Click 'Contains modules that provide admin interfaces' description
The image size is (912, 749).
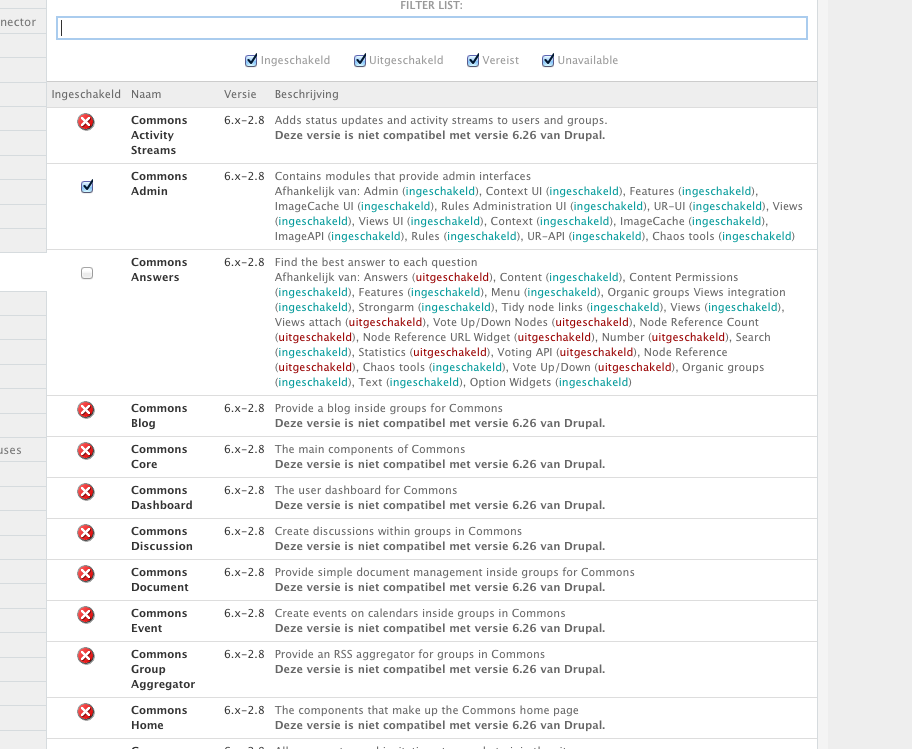(402, 176)
